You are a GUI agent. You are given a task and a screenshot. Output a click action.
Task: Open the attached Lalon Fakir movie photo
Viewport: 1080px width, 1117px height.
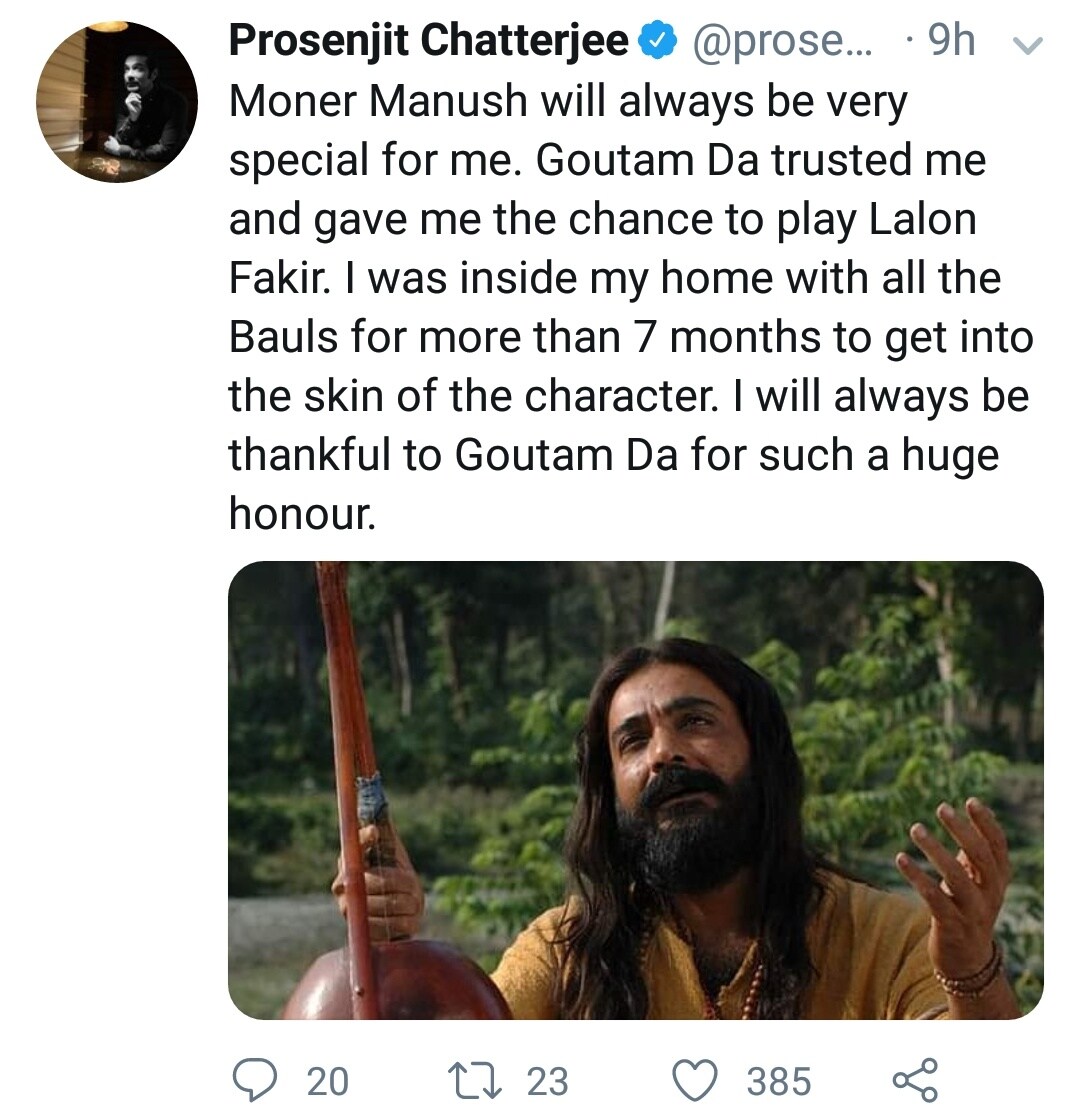[635, 790]
